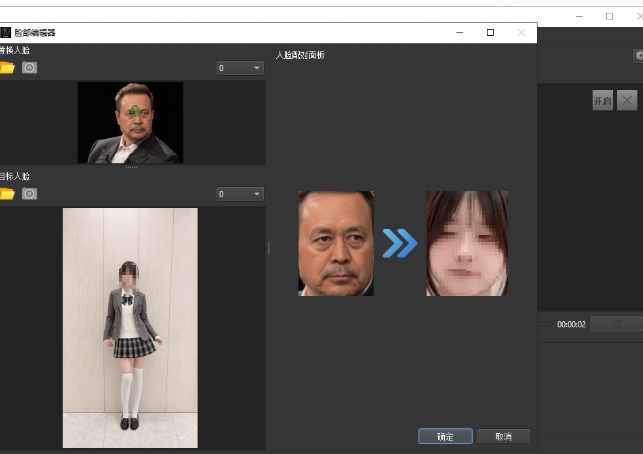This screenshot has width=643, height=454.
Task: Minimize the 脸部编辑器 dialog
Action: tap(460, 32)
